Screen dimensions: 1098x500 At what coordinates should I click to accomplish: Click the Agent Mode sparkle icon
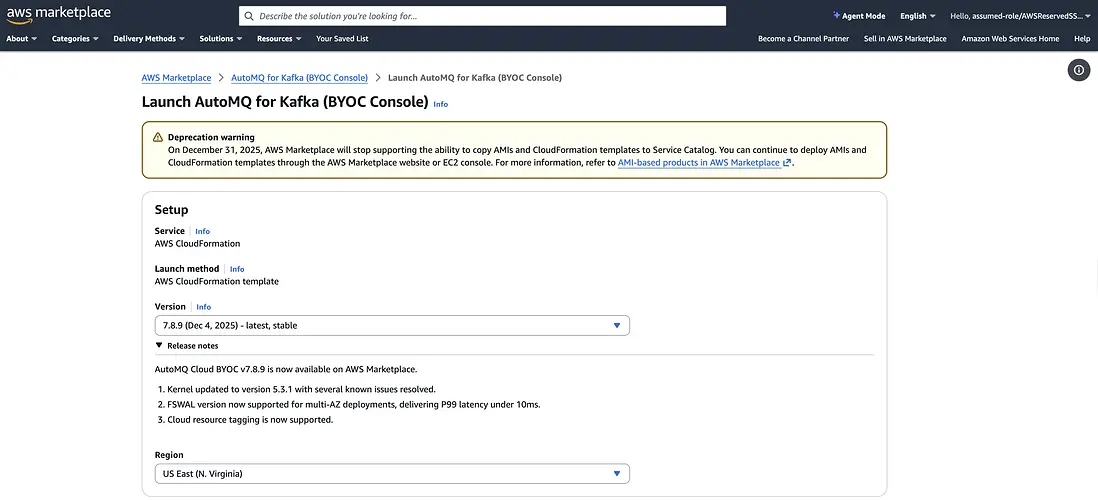tap(836, 16)
